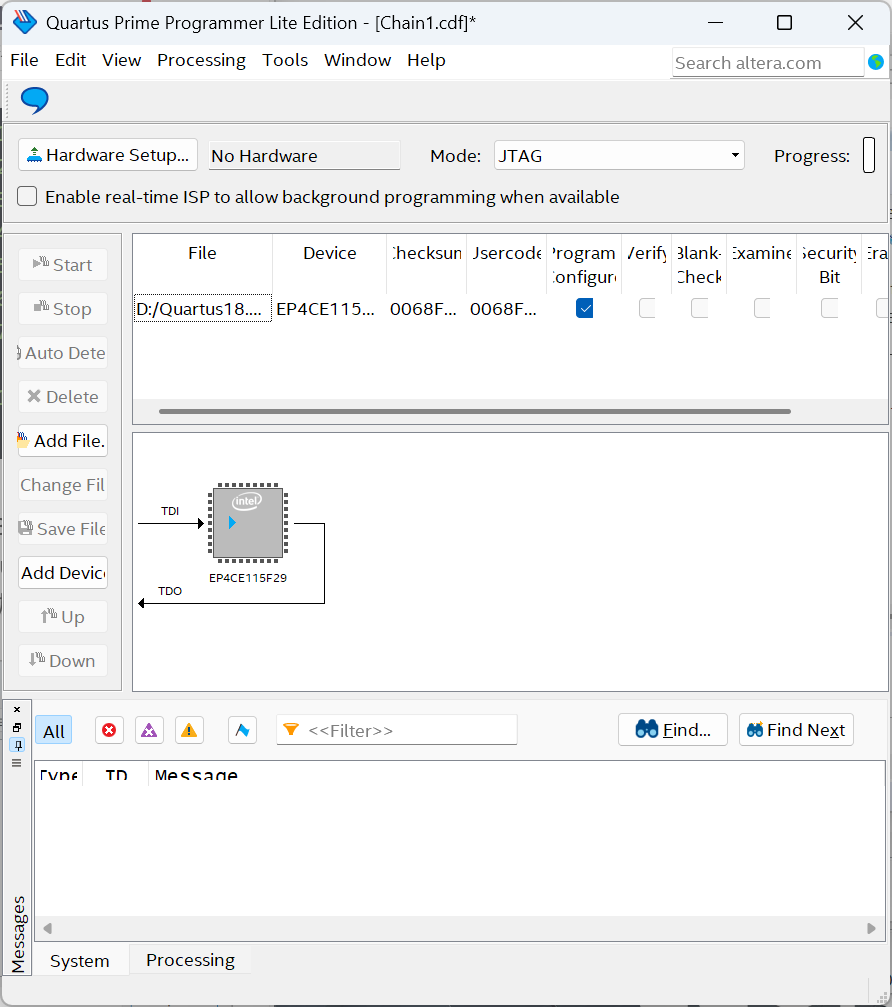
Task: Tick the Blank-Check checkbox
Action: pos(699,308)
